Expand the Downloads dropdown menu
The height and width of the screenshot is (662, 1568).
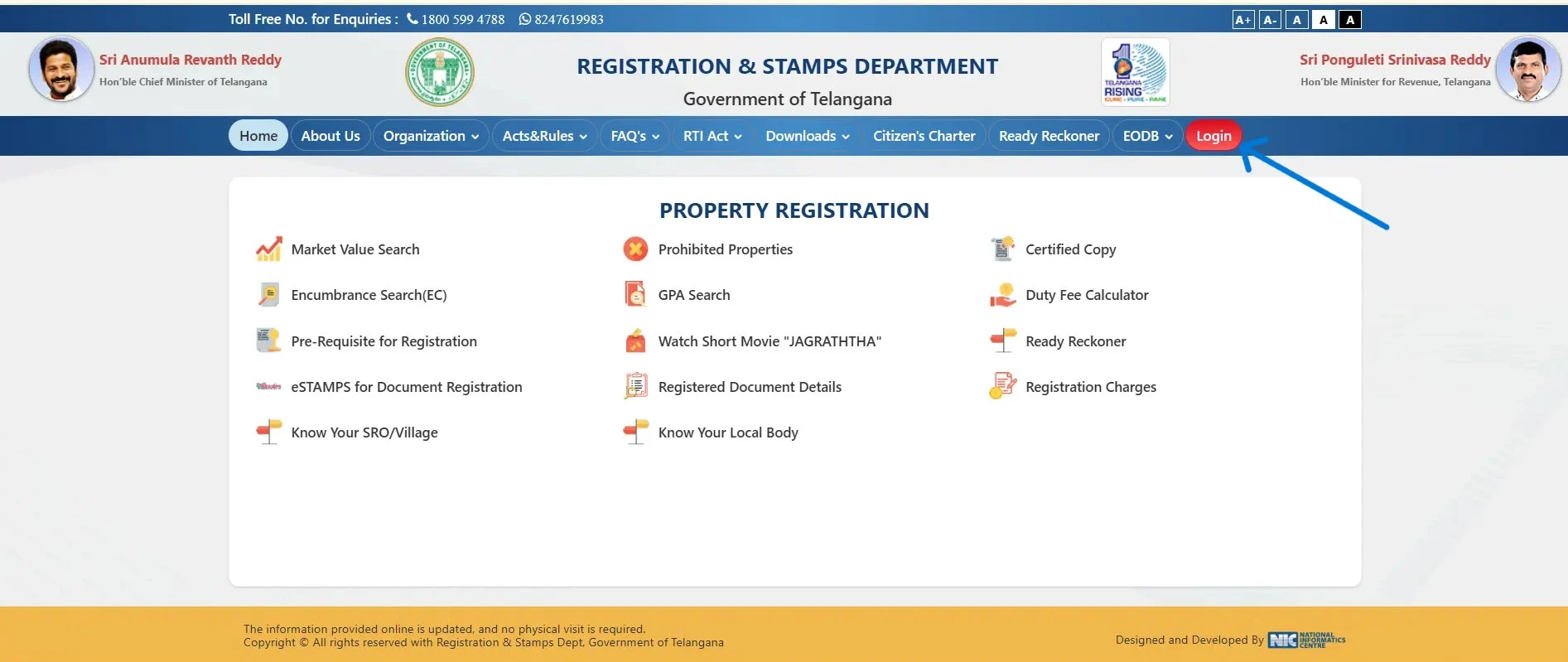(808, 136)
